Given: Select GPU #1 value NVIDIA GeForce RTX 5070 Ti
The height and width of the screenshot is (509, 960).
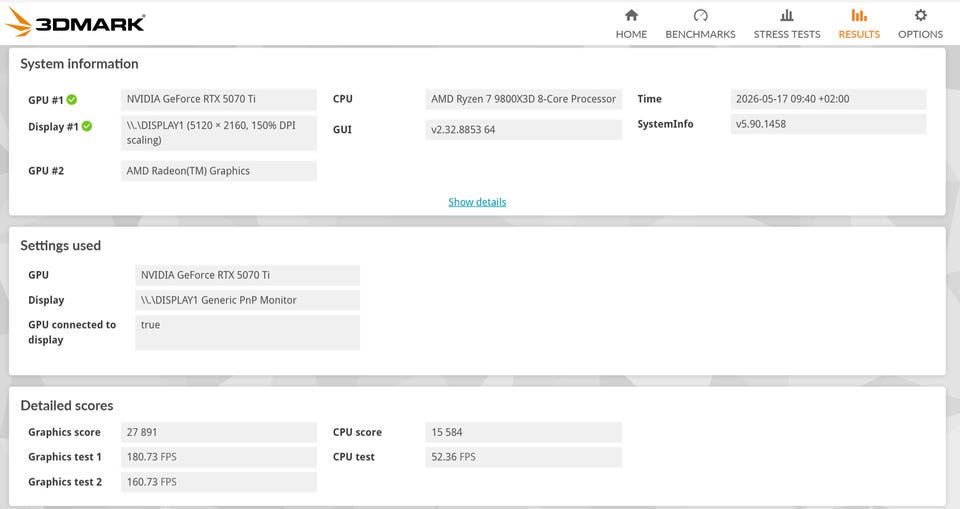Looking at the screenshot, I should click(x=219, y=99).
